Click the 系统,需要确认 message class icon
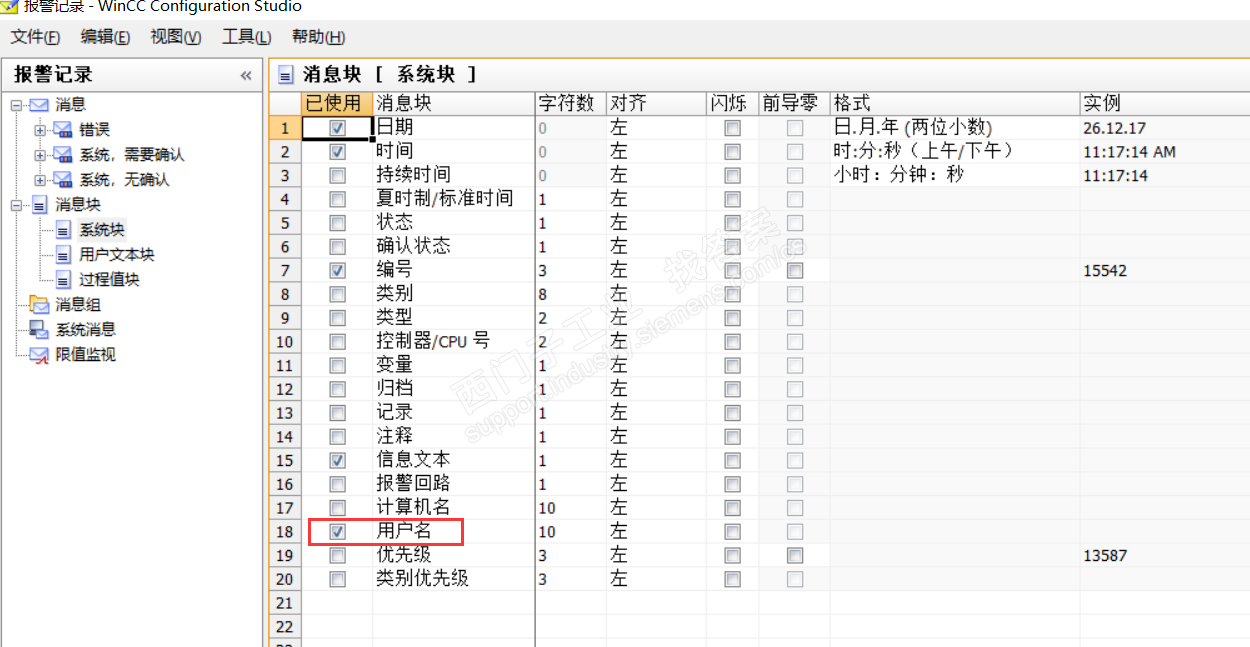 63,155
